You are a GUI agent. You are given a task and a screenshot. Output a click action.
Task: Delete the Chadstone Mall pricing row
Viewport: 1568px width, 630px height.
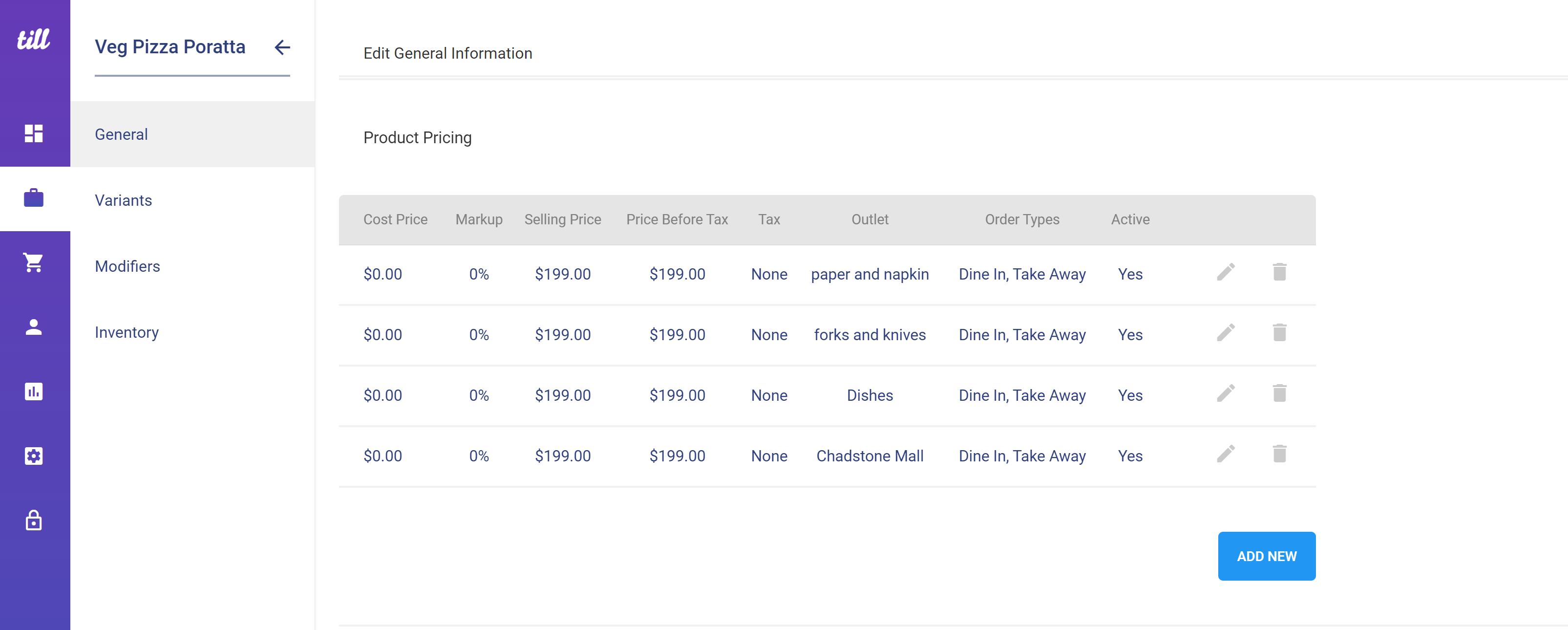tap(1279, 454)
